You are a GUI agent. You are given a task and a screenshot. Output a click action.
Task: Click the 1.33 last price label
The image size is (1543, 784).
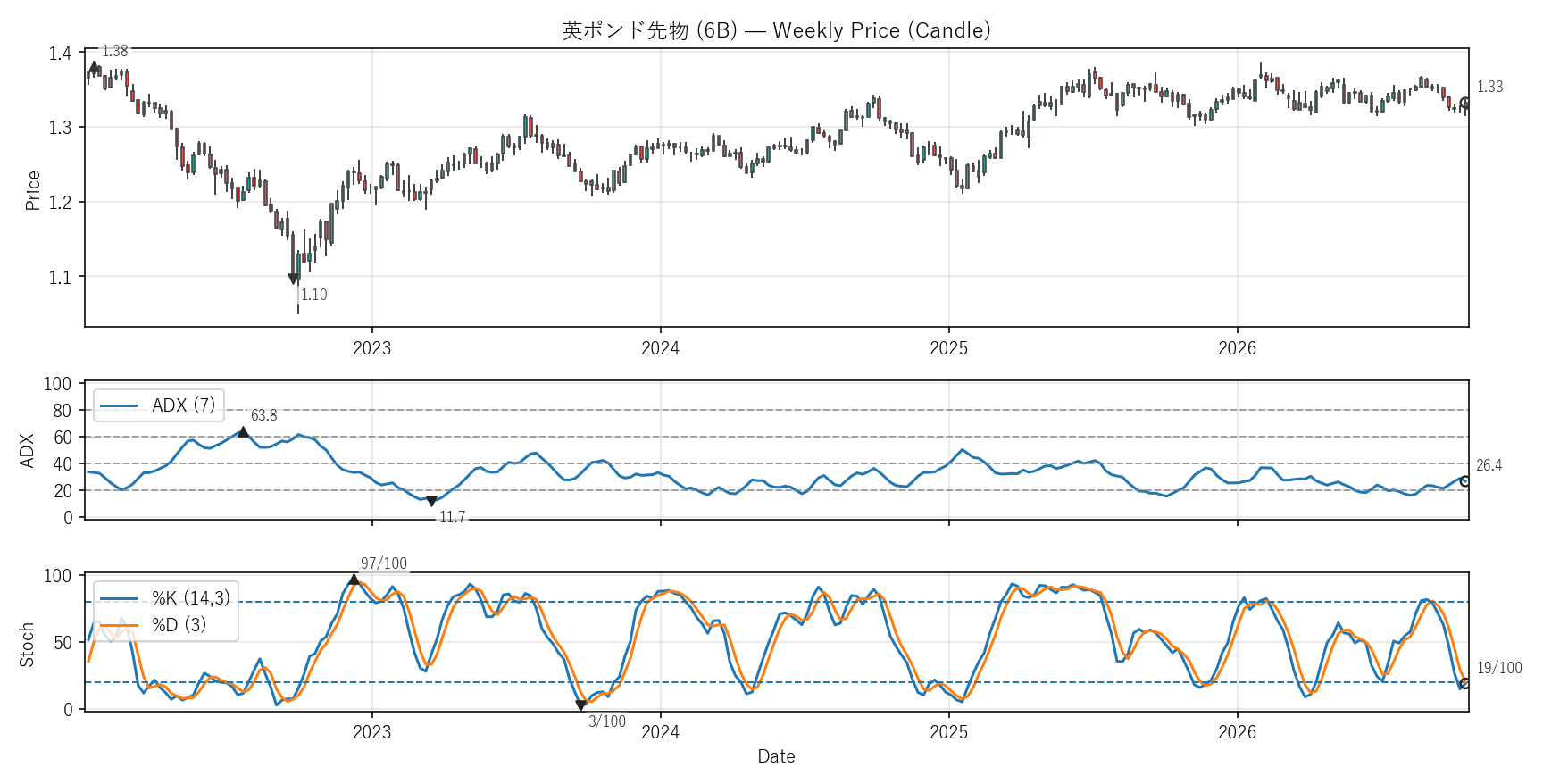pos(1489,87)
